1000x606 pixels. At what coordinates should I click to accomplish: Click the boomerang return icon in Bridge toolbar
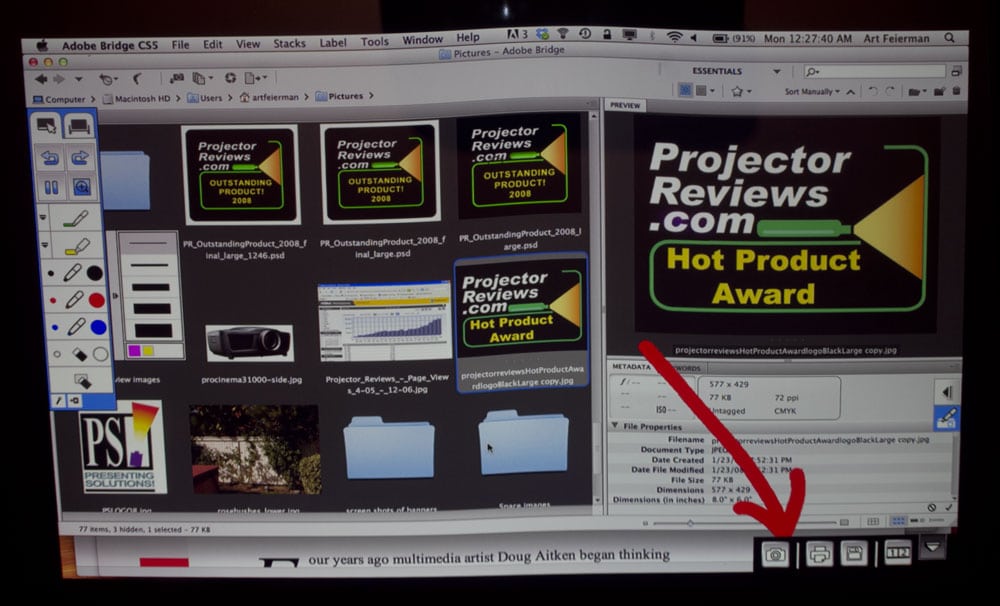click(x=137, y=78)
